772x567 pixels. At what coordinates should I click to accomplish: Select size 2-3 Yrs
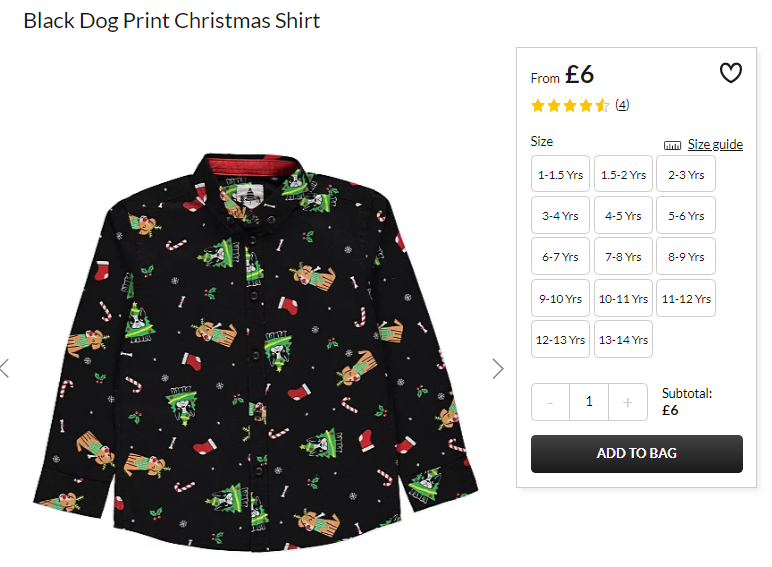click(x=686, y=174)
